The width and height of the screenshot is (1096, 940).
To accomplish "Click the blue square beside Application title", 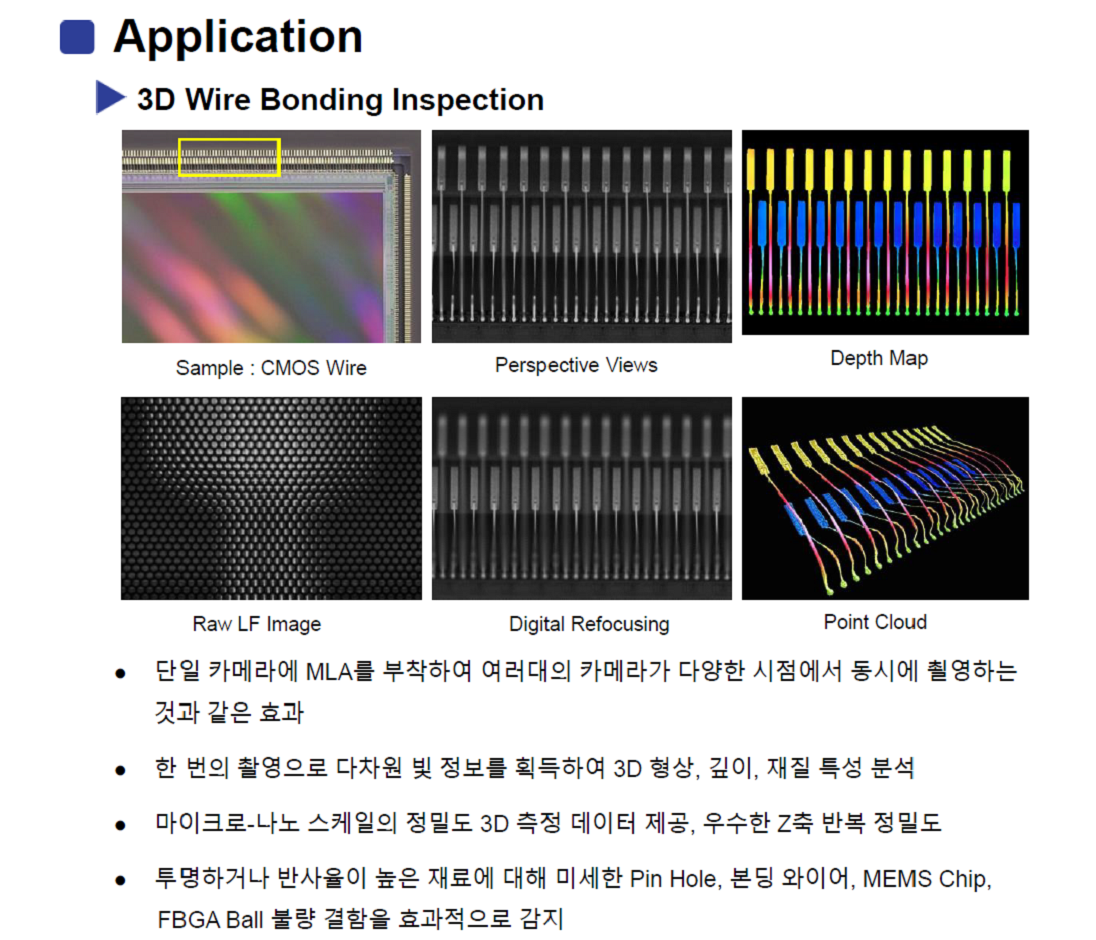I will click(x=77, y=37).
